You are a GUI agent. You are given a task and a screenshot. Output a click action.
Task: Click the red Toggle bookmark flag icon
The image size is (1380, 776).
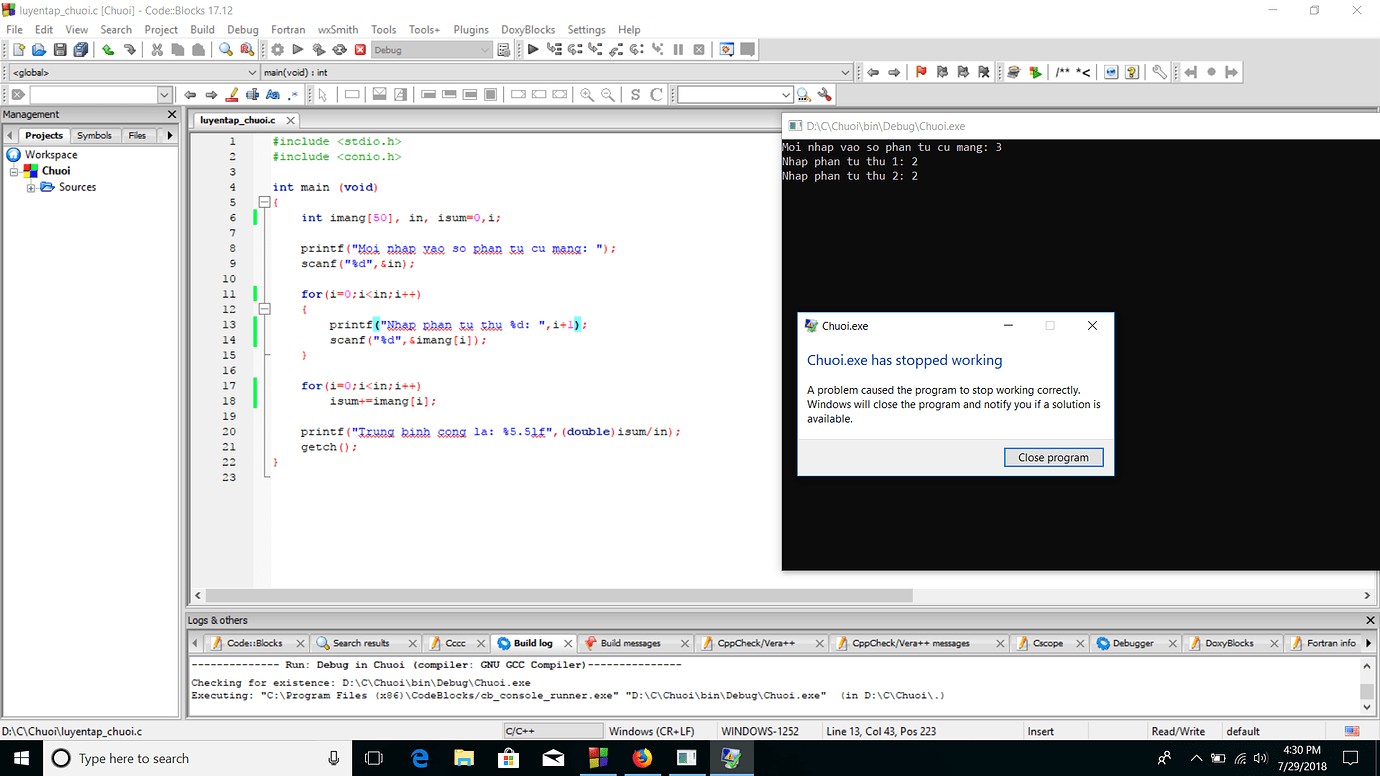click(921, 72)
